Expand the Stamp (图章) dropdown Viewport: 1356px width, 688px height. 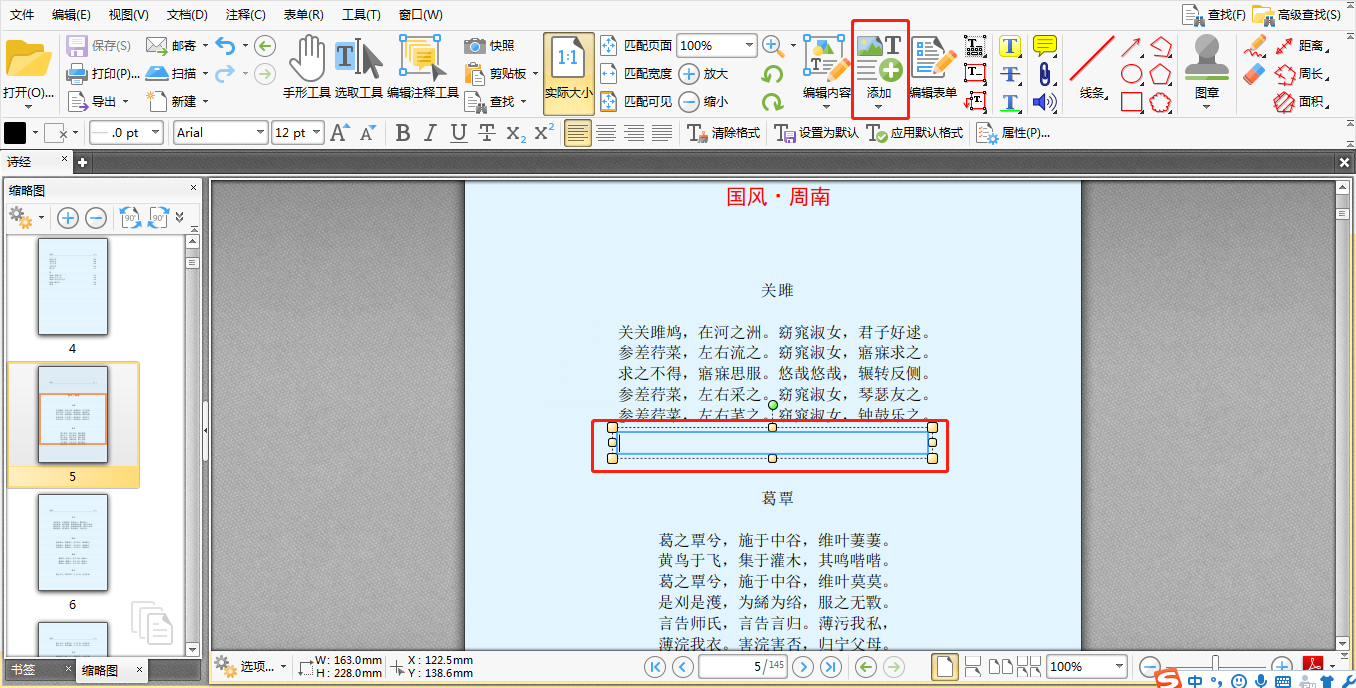[1207, 106]
